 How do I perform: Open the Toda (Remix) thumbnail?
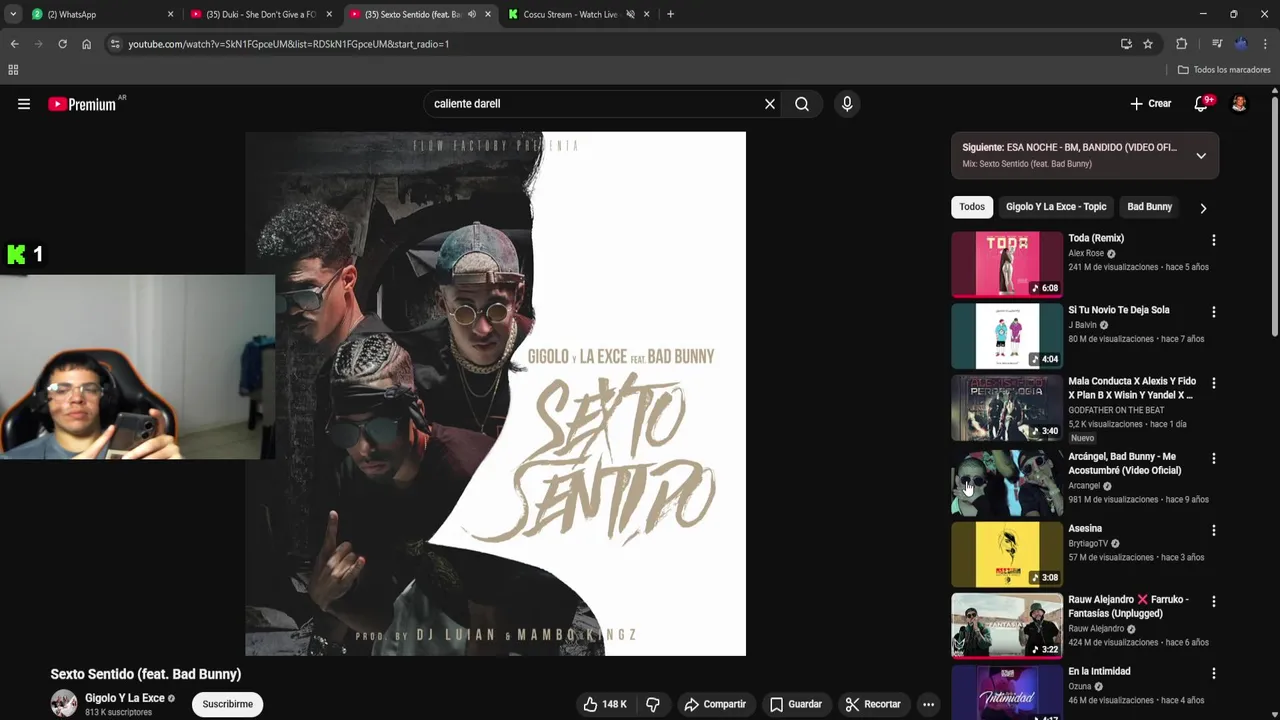click(x=1007, y=265)
